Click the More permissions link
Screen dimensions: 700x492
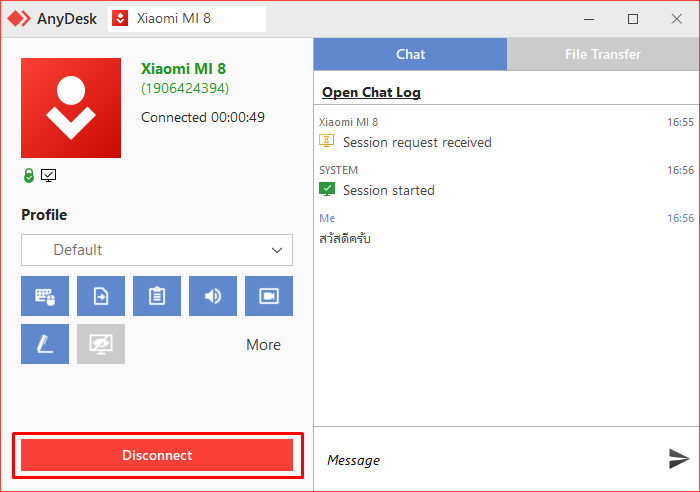click(263, 345)
